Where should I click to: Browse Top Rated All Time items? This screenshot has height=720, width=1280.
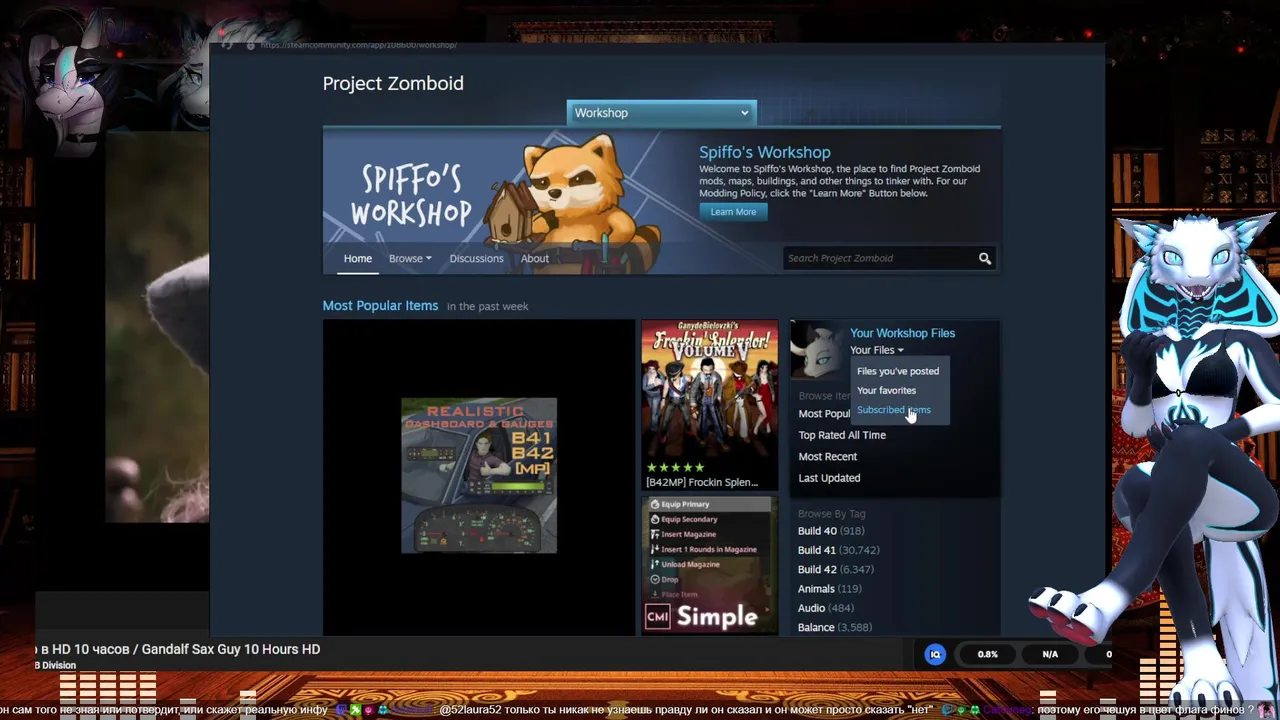click(x=842, y=435)
